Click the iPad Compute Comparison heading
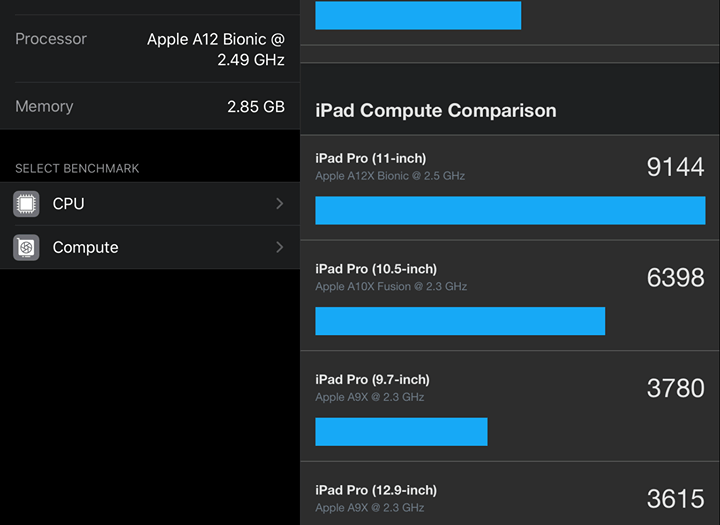The width and height of the screenshot is (720, 525). tap(436, 111)
